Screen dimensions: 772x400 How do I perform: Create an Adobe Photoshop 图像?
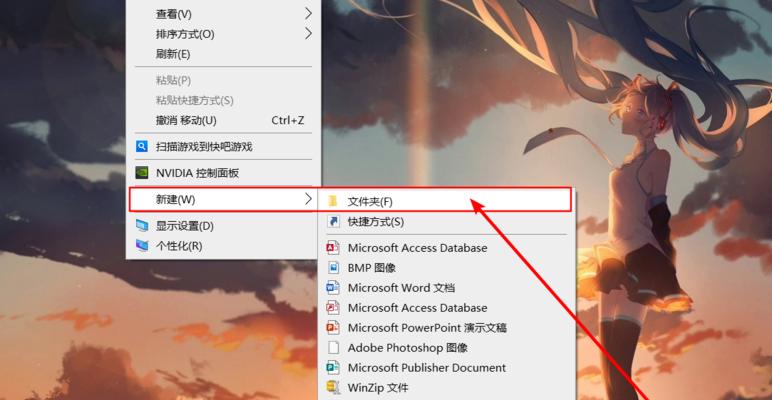pyautogui.click(x=447, y=348)
